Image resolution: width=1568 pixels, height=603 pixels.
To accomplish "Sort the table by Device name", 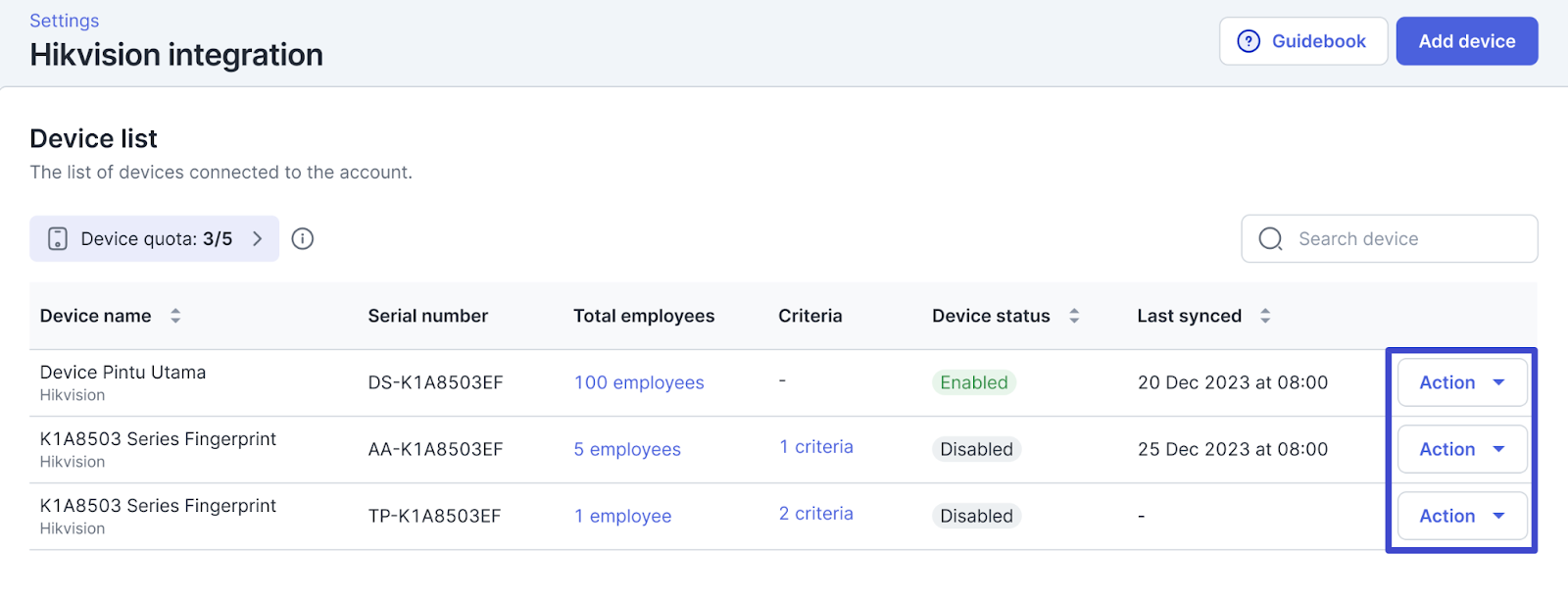I will (x=175, y=316).
